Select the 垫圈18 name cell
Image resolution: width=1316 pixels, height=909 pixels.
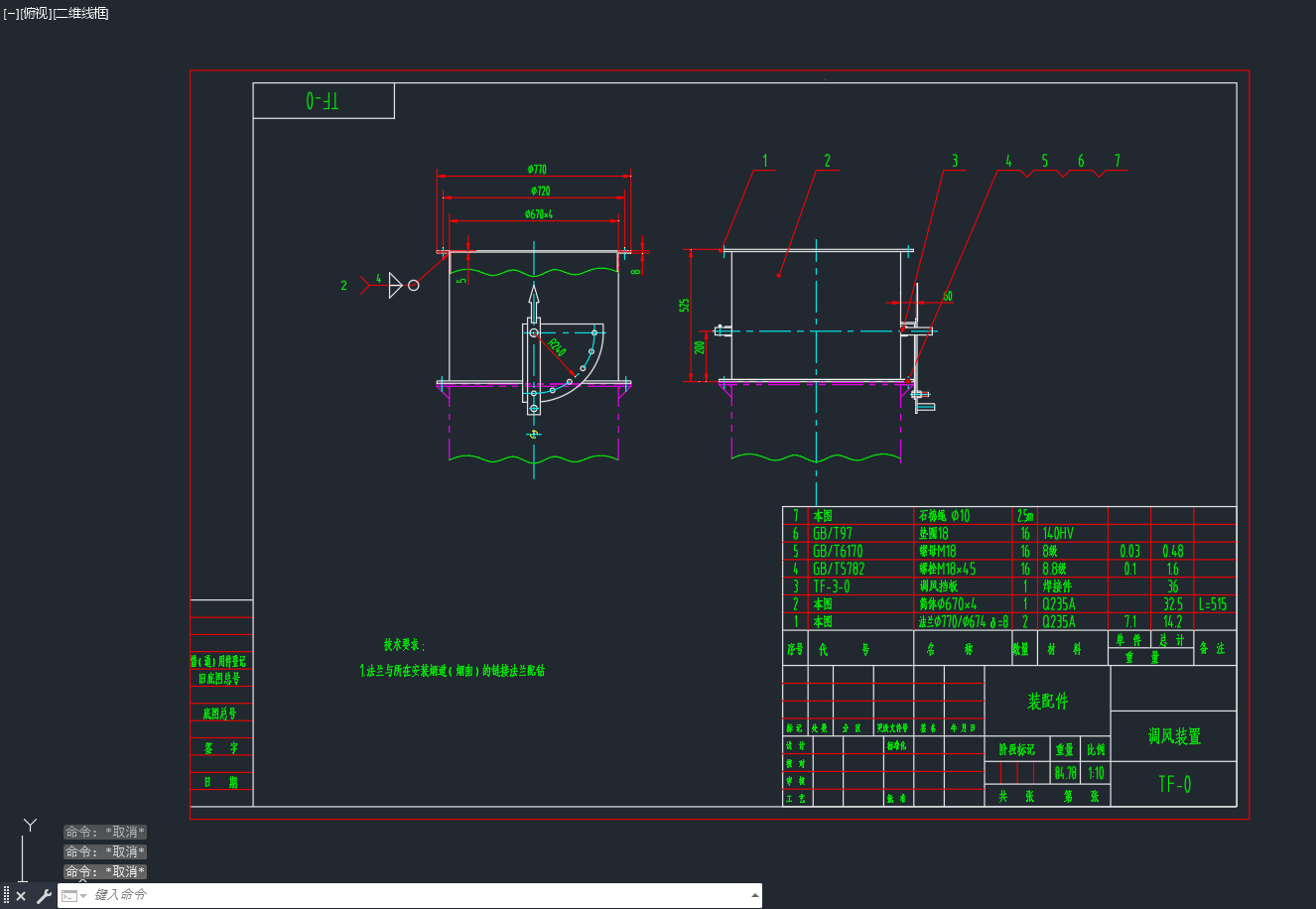coord(933,533)
